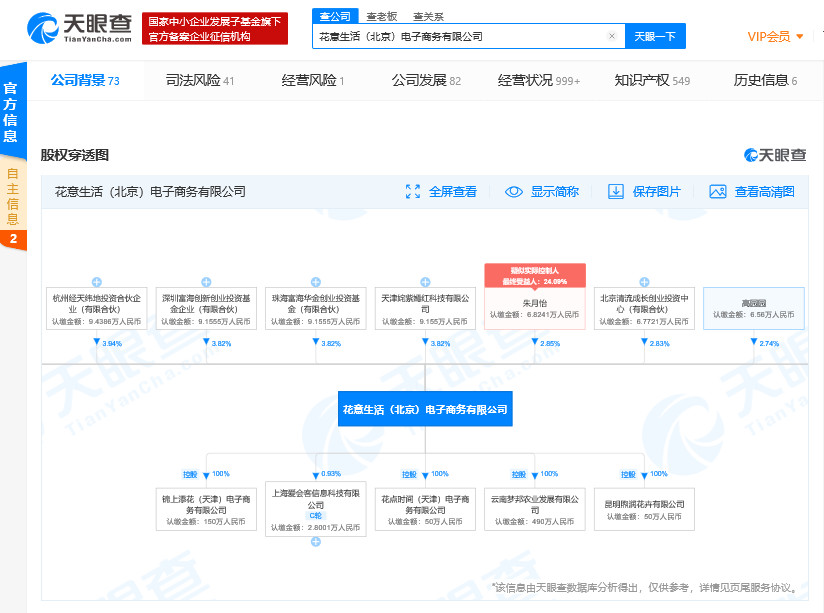Select the 查关系 search tab
The image size is (824, 613).
pos(428,16)
